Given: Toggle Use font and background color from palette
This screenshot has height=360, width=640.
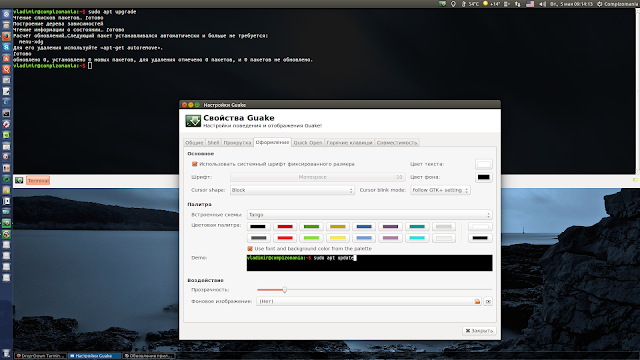Looking at the screenshot, I should [x=250, y=249].
